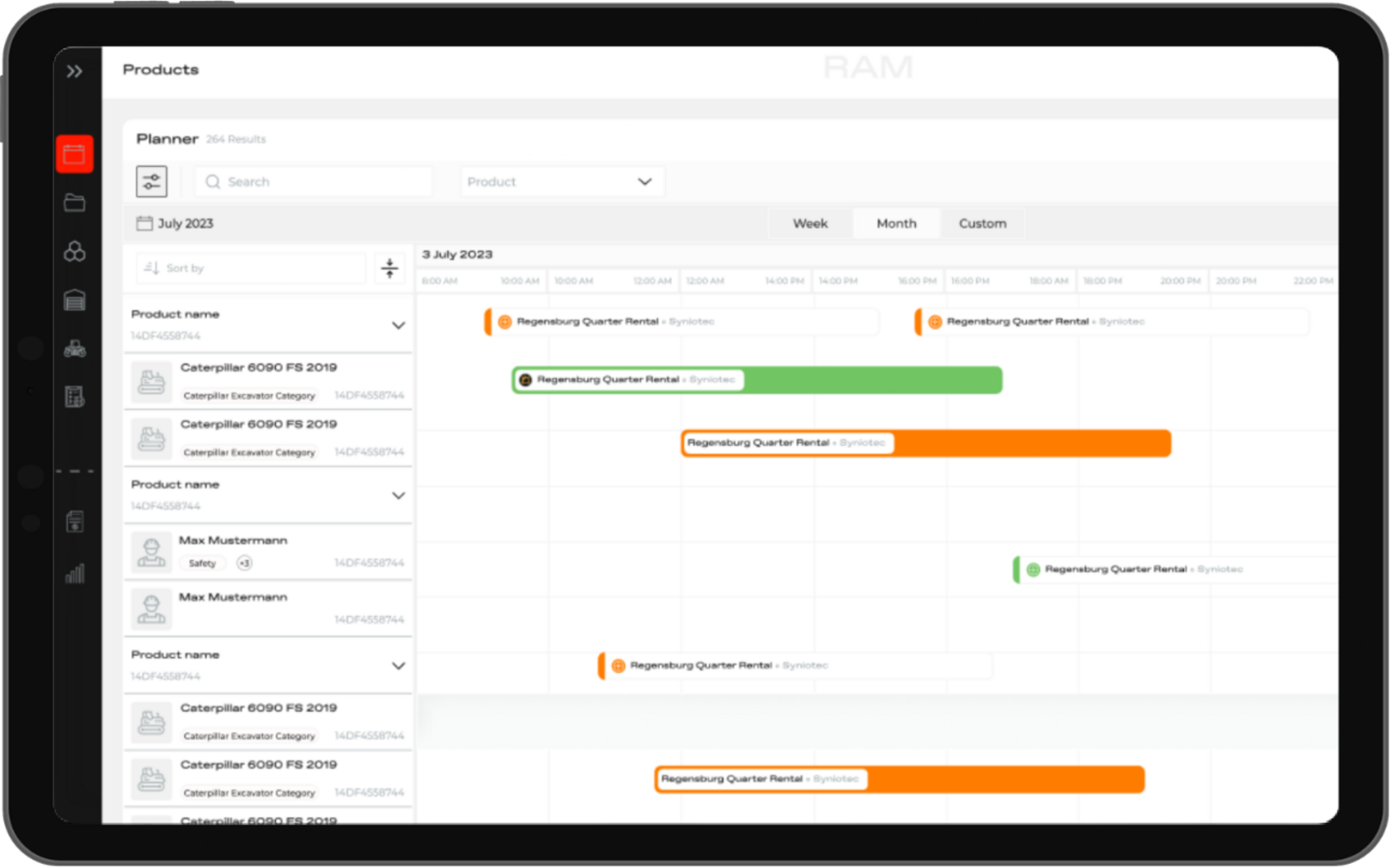
Task: Collapse all rows with compress icon
Action: pyautogui.click(x=389, y=269)
